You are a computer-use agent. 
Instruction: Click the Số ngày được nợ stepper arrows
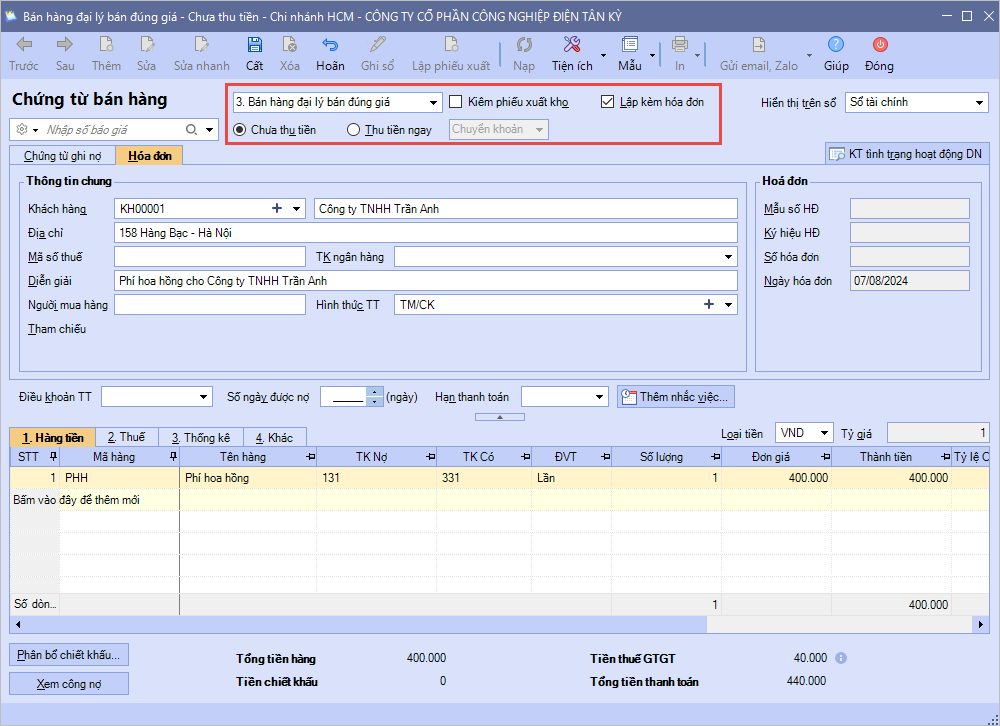[375, 397]
